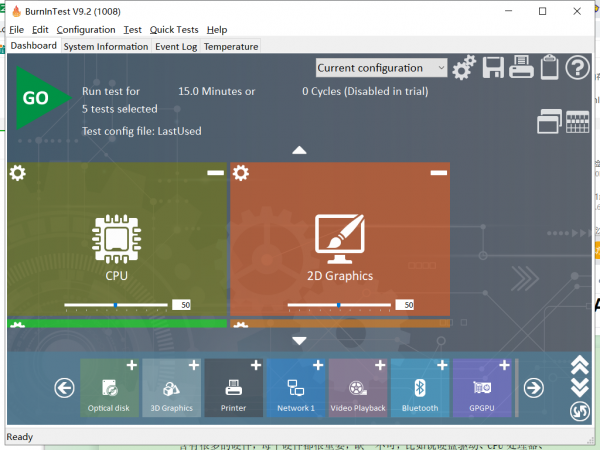The width and height of the screenshot is (600, 450).
Task: Open the Current configuration dropdown
Action: (382, 68)
